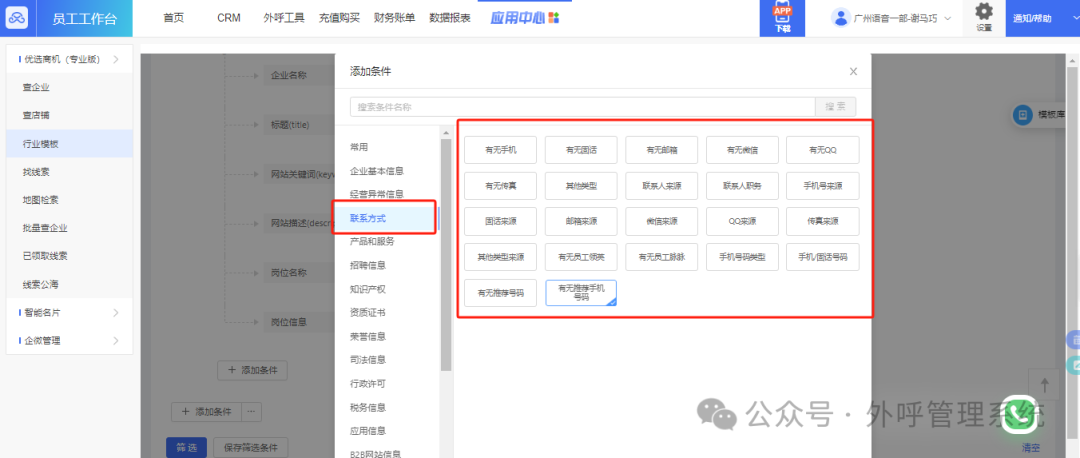Click the blue 筛选 button

(187, 448)
